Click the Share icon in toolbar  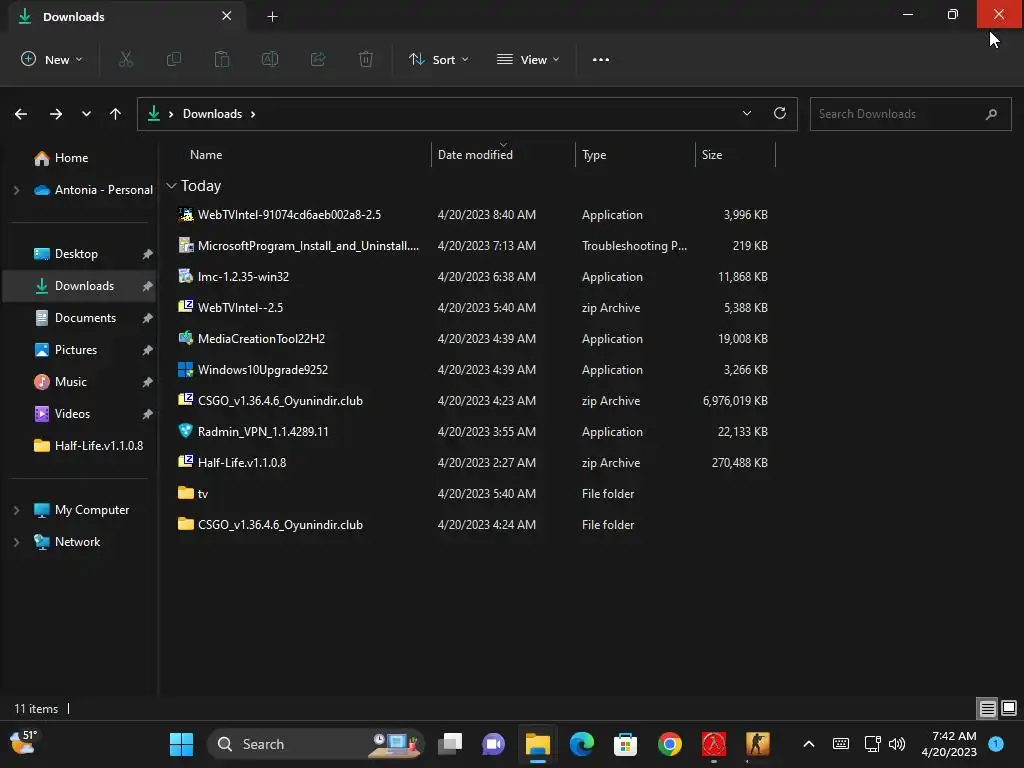click(318, 59)
